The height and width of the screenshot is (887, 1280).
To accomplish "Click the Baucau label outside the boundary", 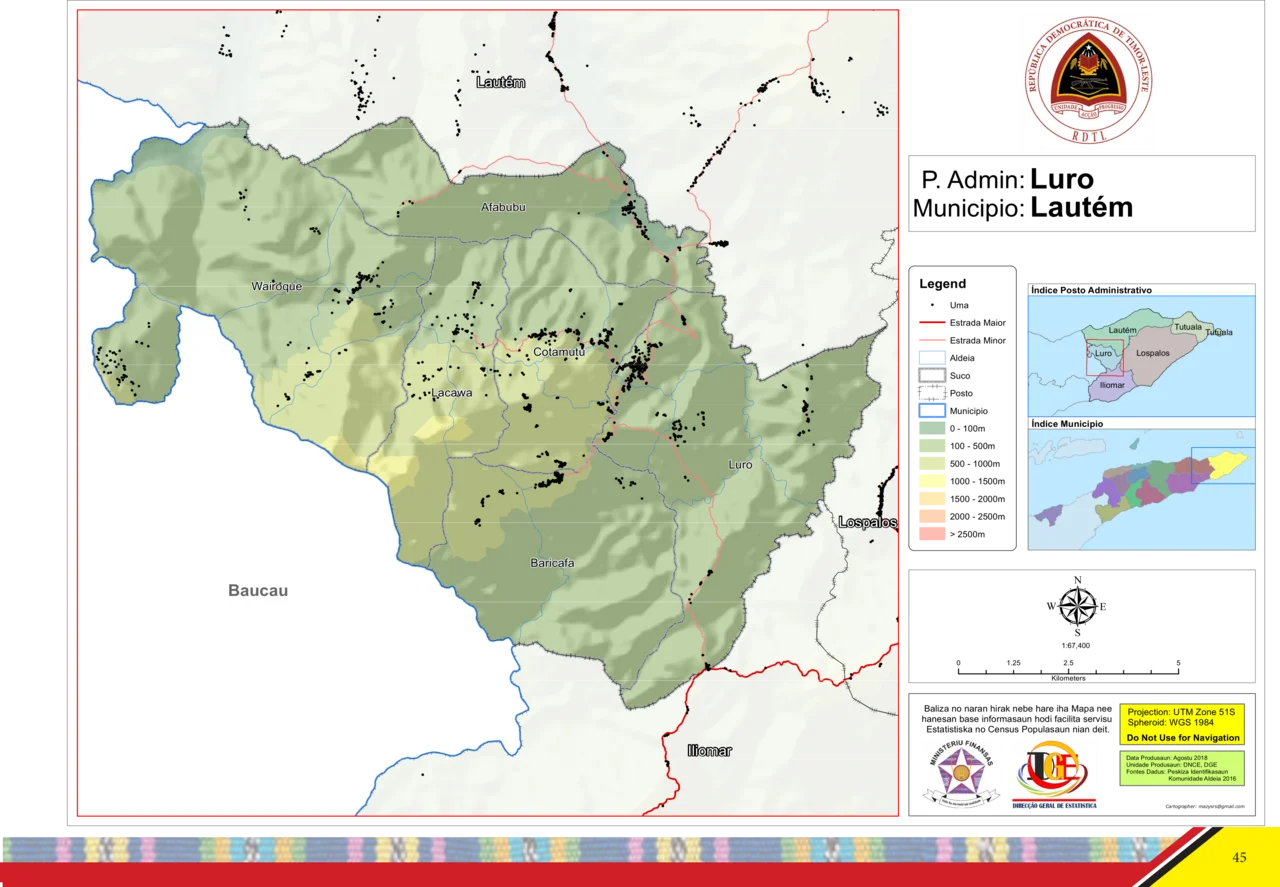I will point(258,590).
